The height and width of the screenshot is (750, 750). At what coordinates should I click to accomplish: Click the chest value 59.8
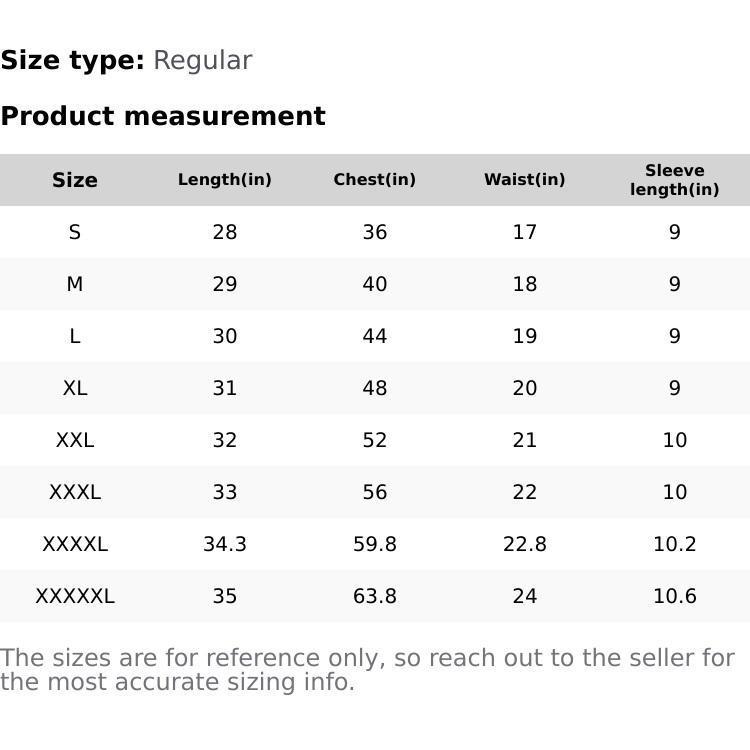[375, 544]
